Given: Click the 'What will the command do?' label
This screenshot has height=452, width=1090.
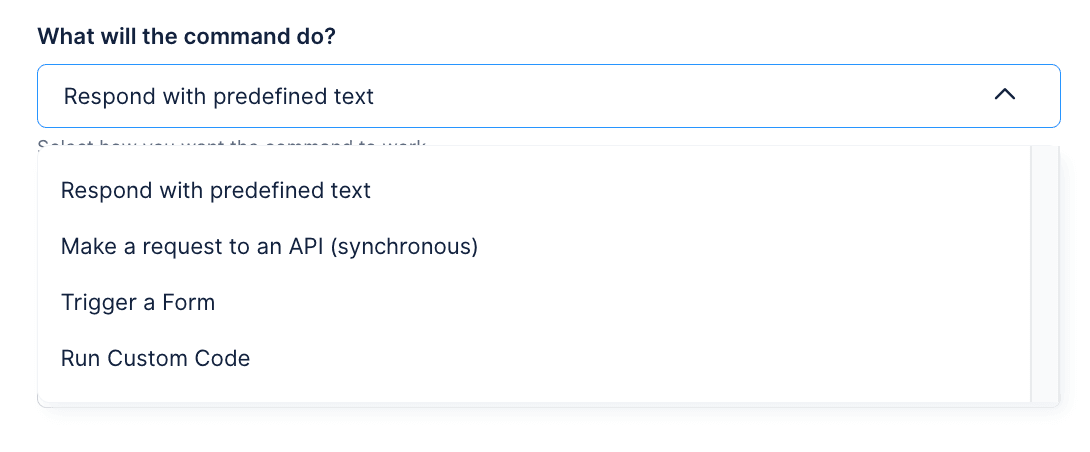Looking at the screenshot, I should point(186,36).
